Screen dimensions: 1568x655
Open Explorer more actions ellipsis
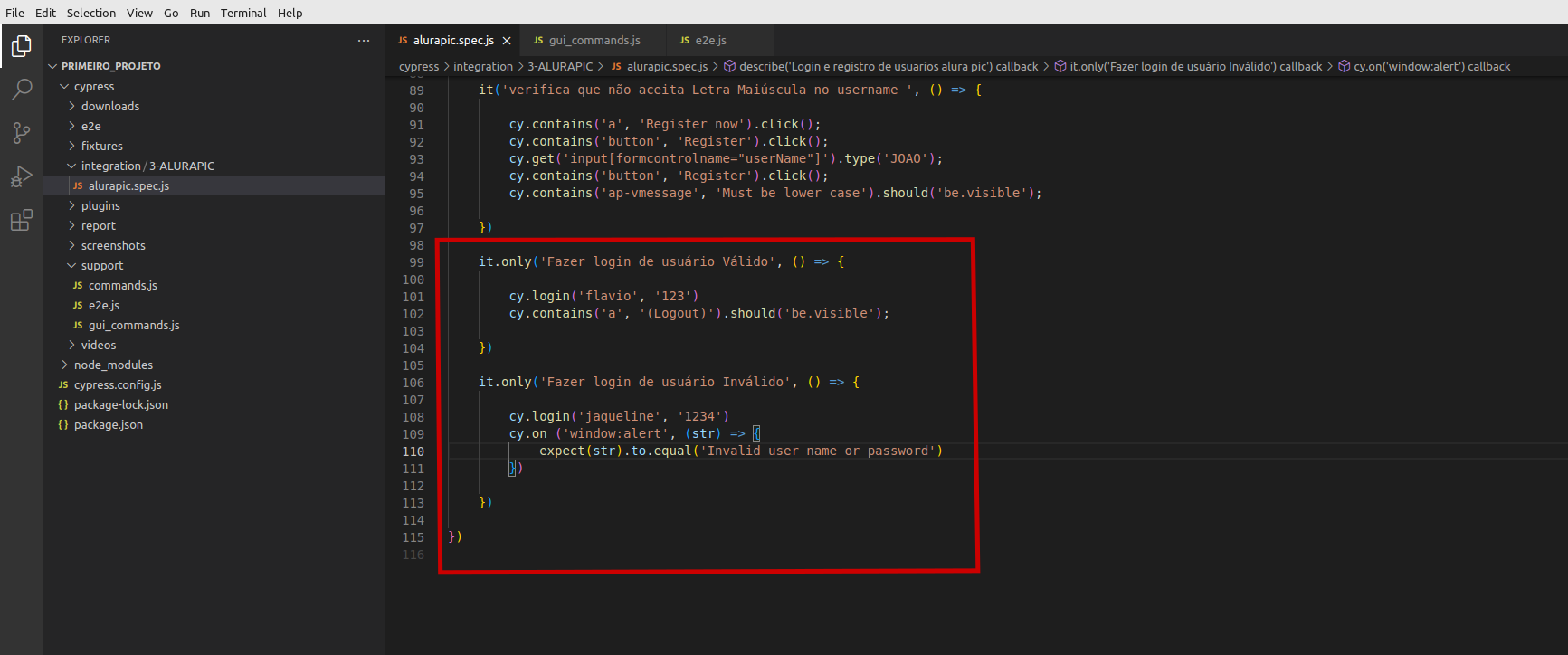click(x=364, y=41)
